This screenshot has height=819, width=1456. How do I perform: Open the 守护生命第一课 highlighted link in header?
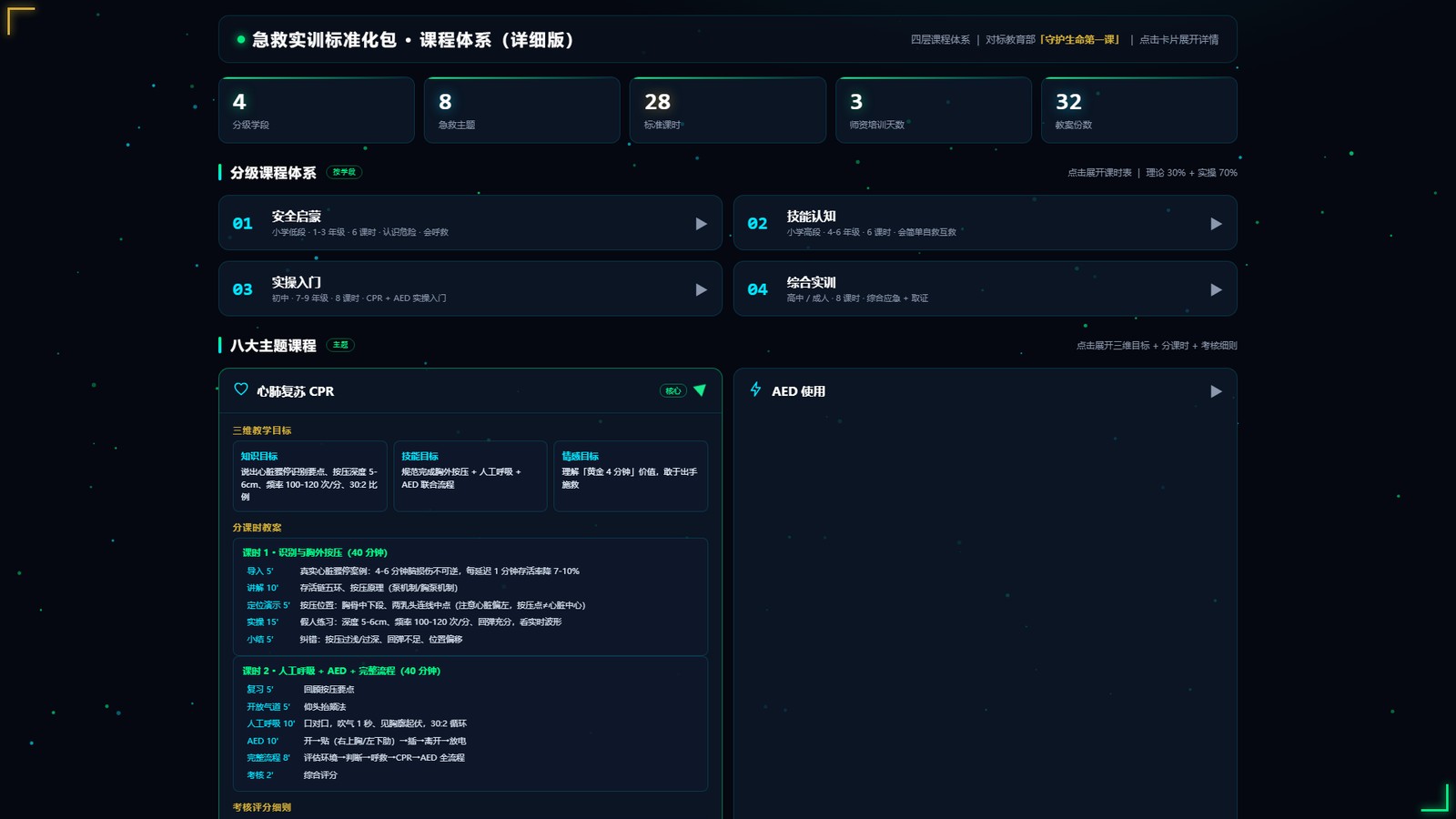pyautogui.click(x=1079, y=40)
